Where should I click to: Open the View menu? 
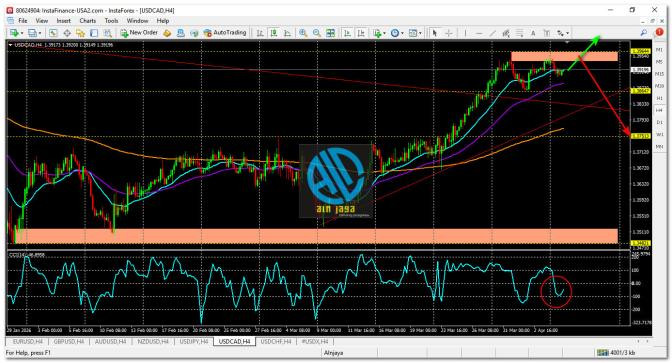[42, 21]
